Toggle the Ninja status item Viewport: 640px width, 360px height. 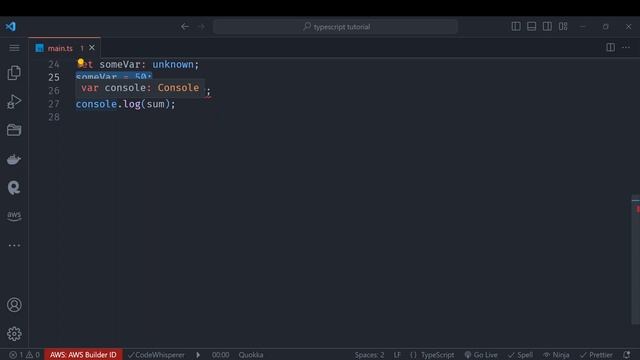pyautogui.click(x=556, y=355)
